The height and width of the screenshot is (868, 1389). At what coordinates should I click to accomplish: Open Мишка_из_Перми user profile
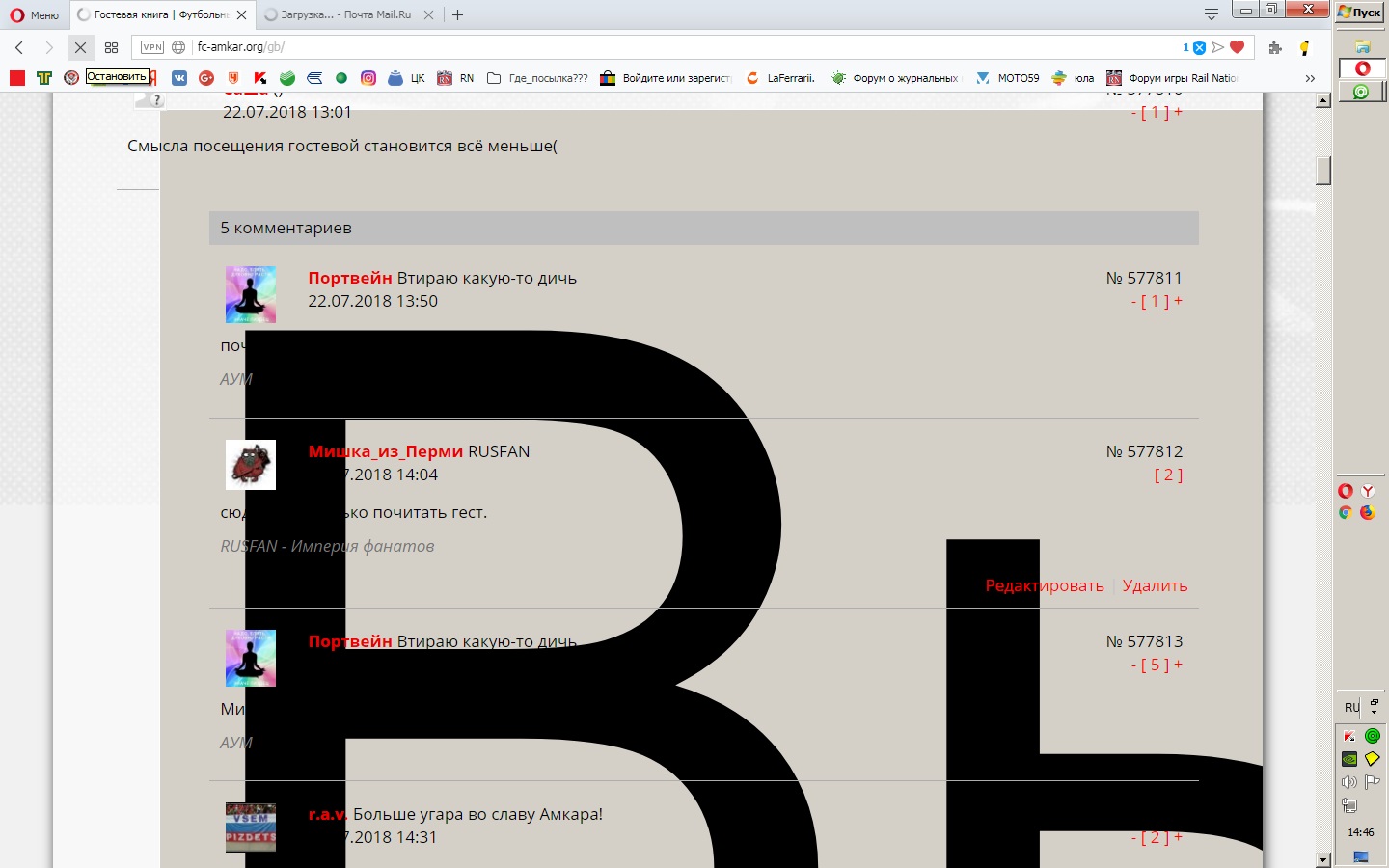tap(386, 451)
